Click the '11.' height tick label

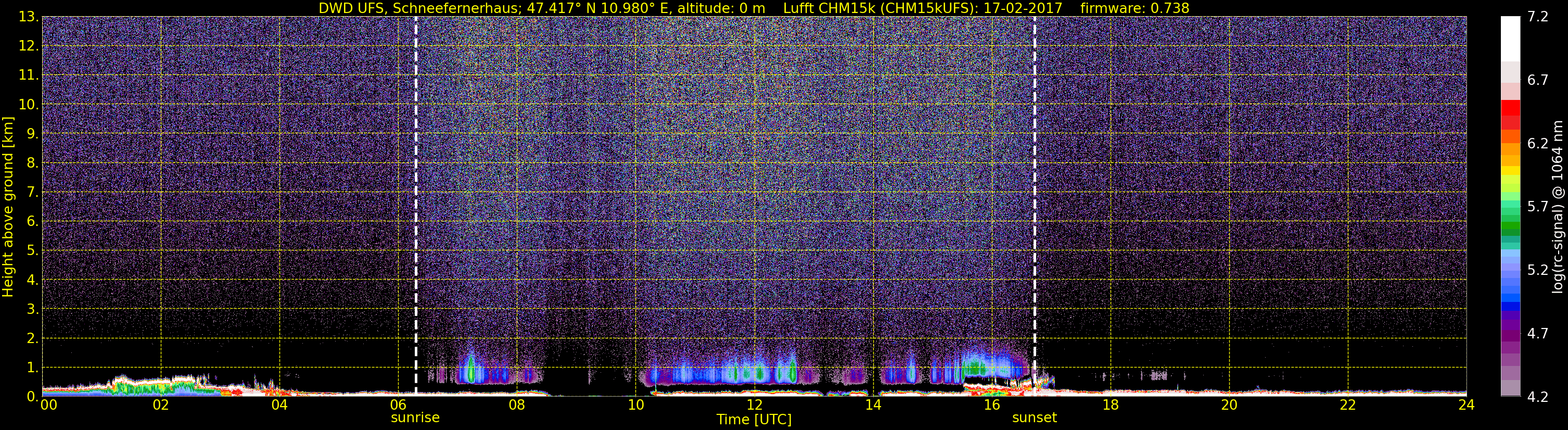coord(29,75)
